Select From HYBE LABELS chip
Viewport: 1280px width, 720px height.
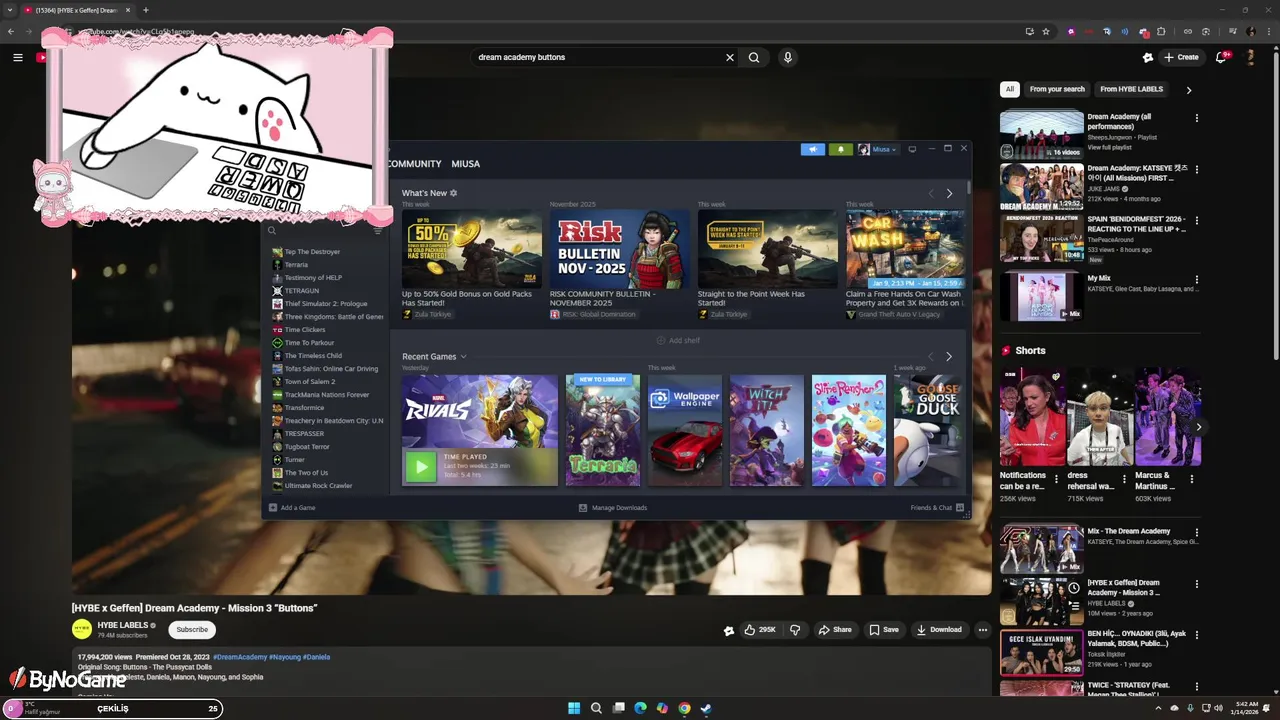point(1132,89)
